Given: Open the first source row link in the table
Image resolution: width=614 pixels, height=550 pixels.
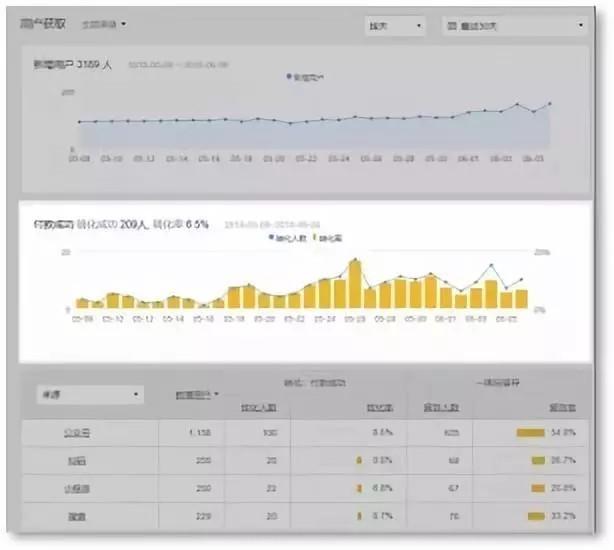Looking at the screenshot, I should click(77, 433).
